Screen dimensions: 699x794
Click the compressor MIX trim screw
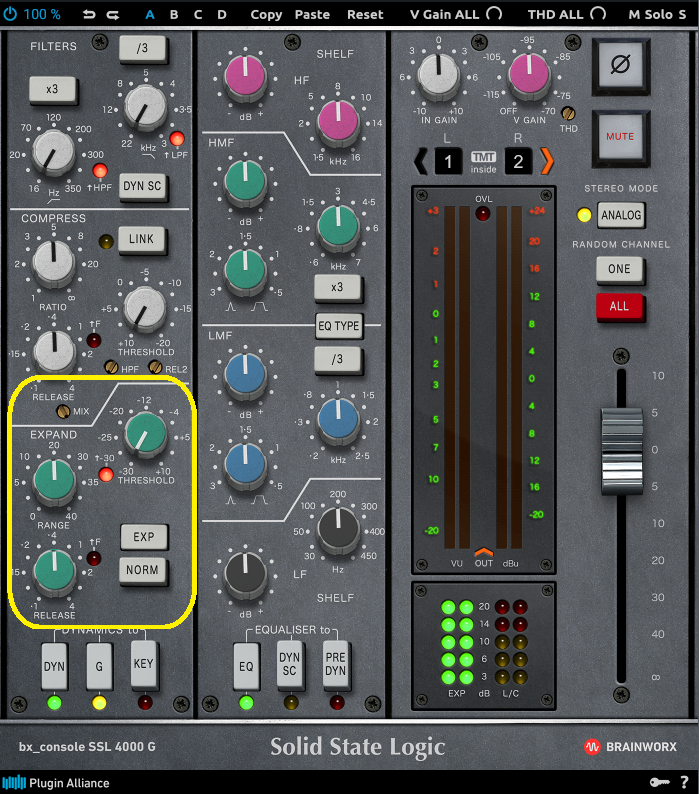[63, 411]
